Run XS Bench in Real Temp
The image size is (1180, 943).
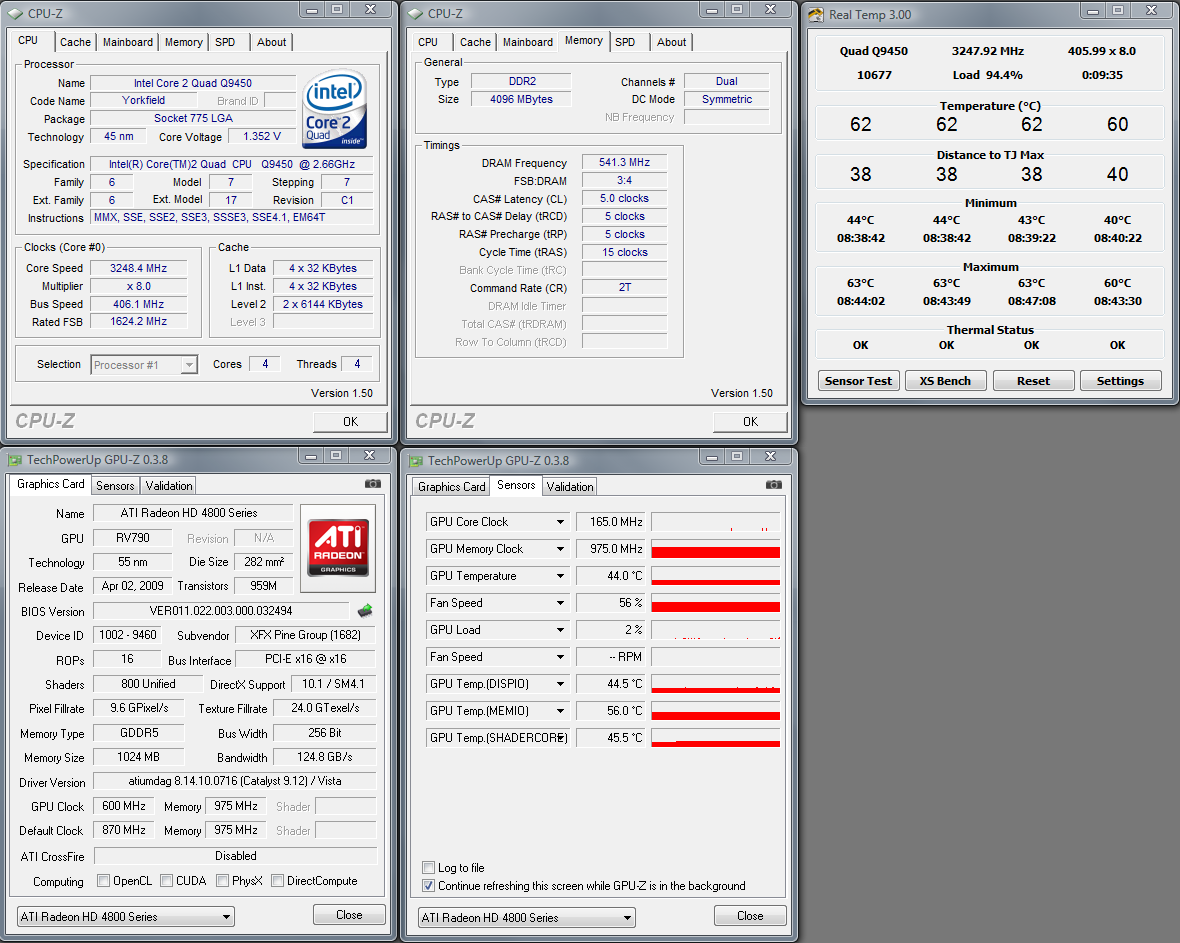click(x=944, y=381)
